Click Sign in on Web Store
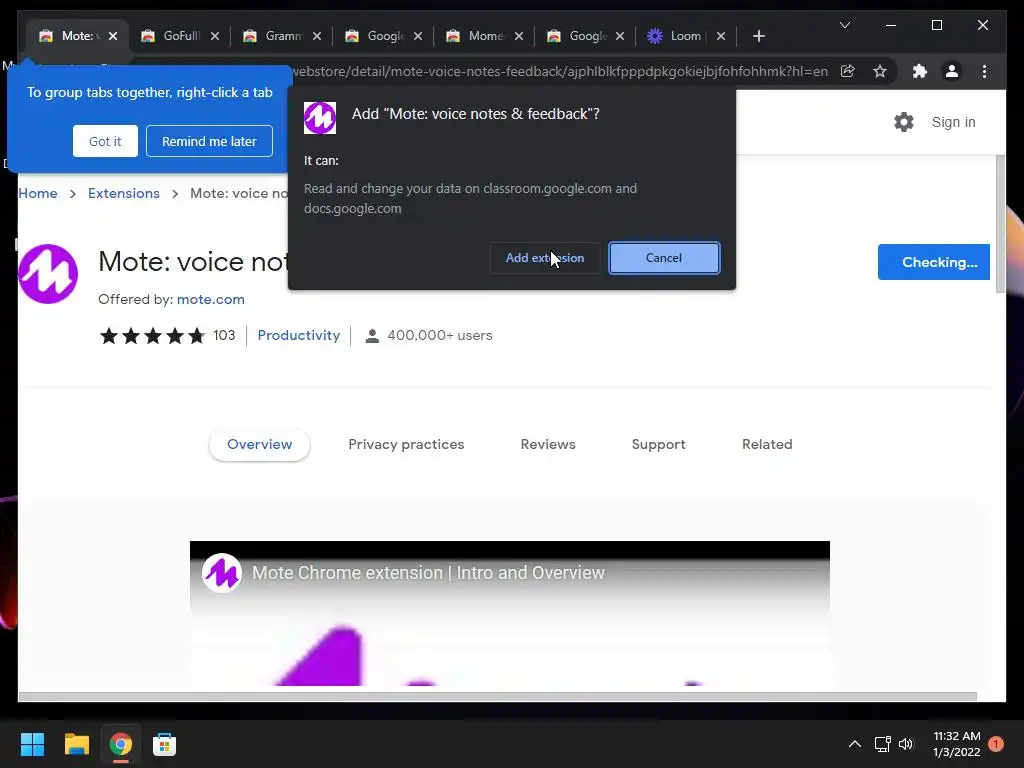The height and width of the screenshot is (768, 1024). point(953,122)
